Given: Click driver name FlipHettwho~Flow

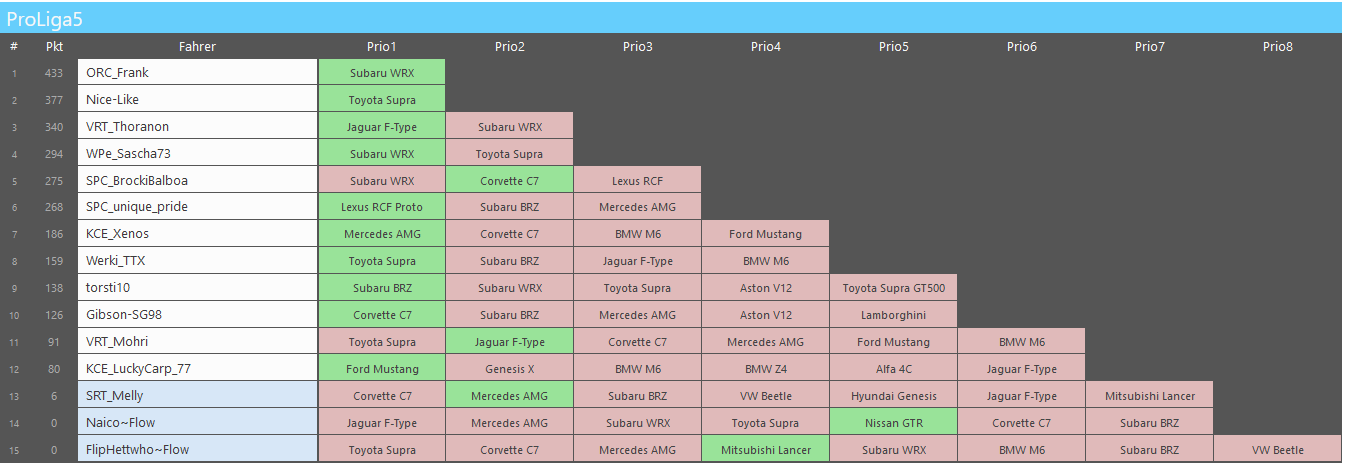Looking at the screenshot, I should click(137, 450).
